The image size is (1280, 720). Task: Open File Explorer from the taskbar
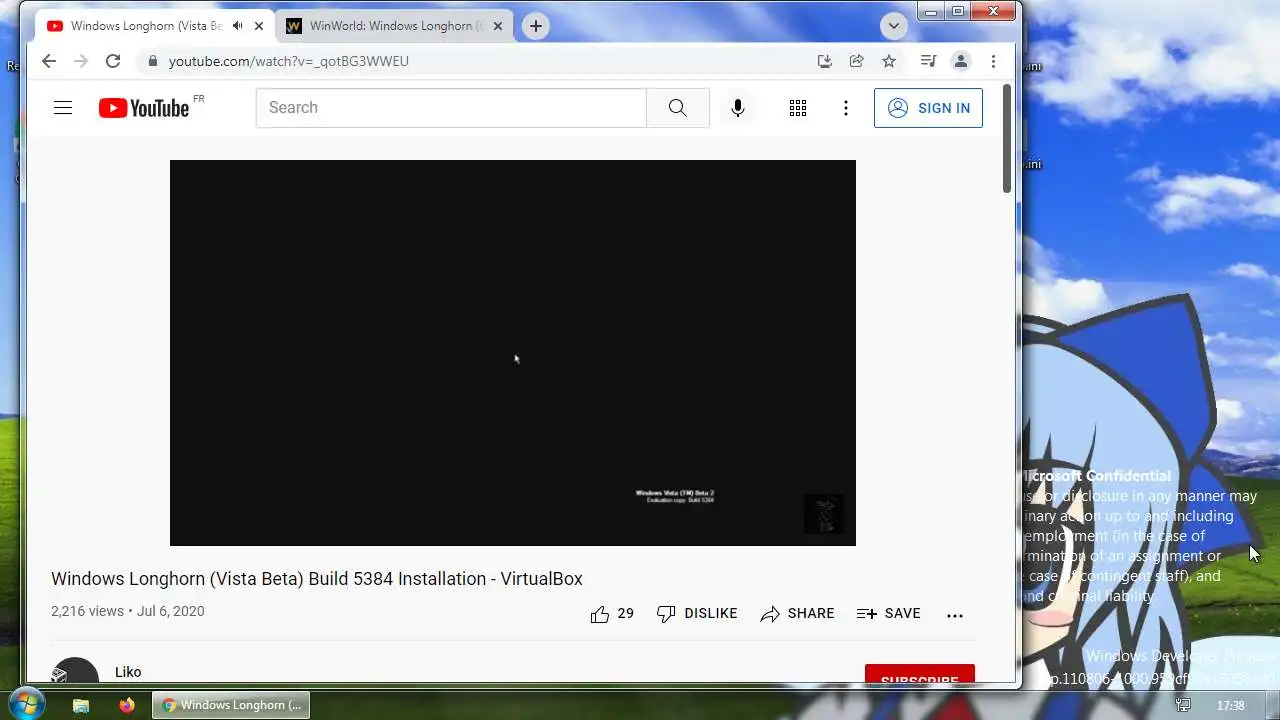point(81,705)
